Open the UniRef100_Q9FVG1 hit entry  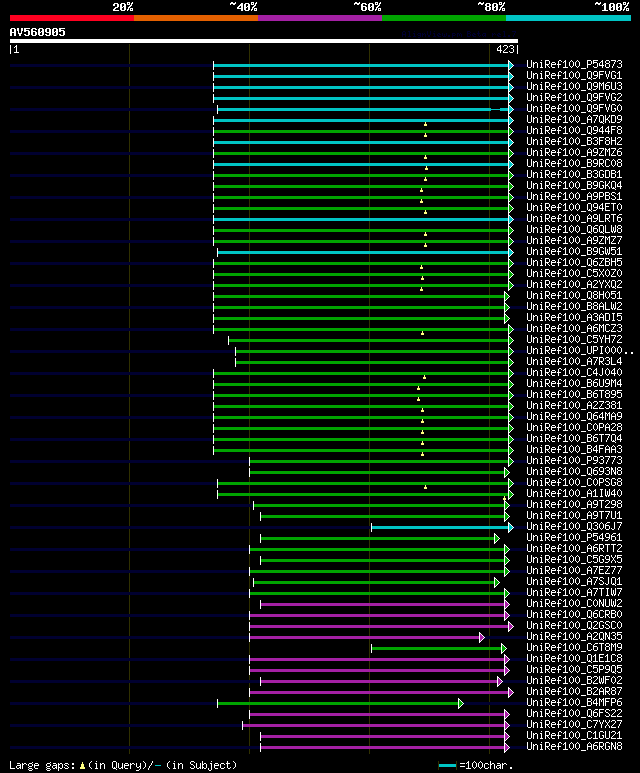pos(574,75)
